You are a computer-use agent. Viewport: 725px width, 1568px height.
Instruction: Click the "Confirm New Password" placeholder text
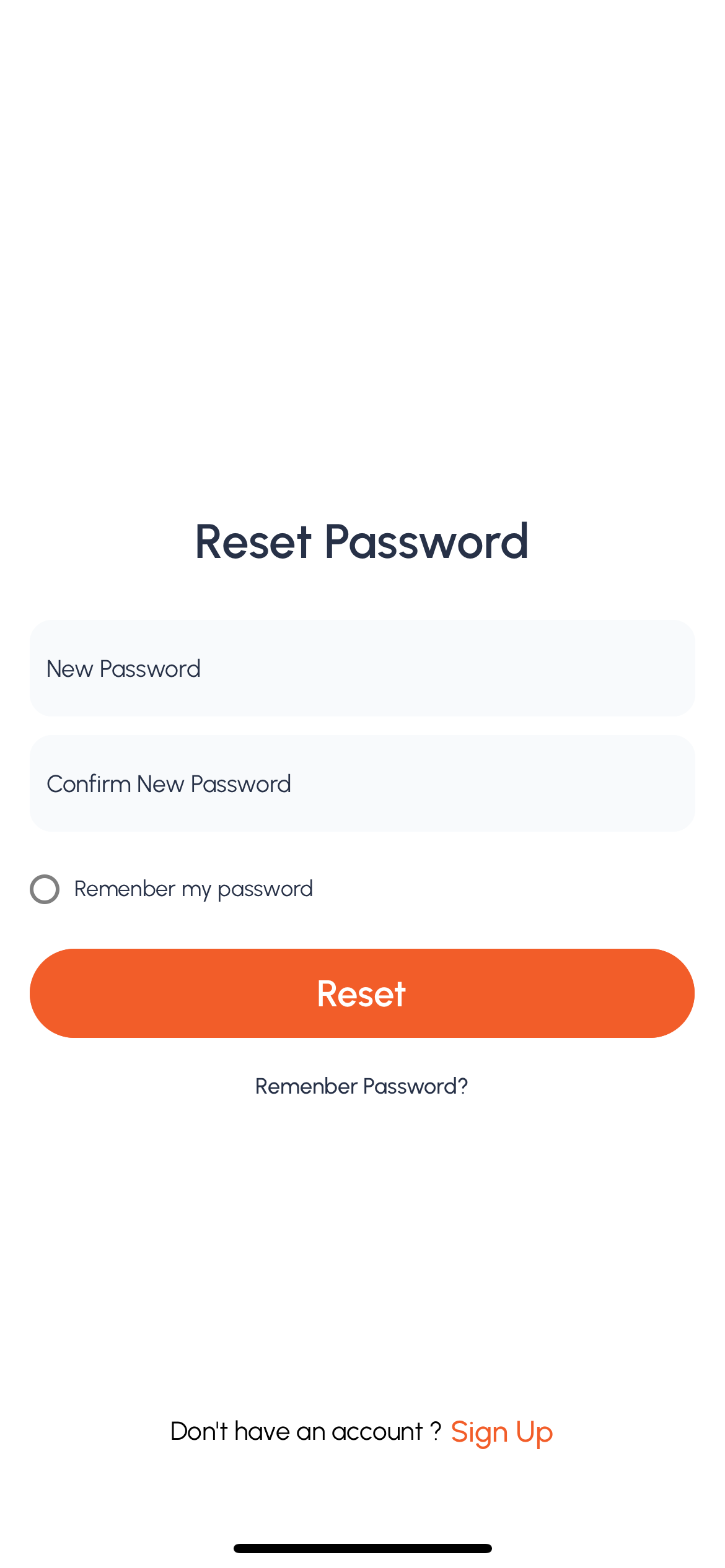[x=169, y=784]
